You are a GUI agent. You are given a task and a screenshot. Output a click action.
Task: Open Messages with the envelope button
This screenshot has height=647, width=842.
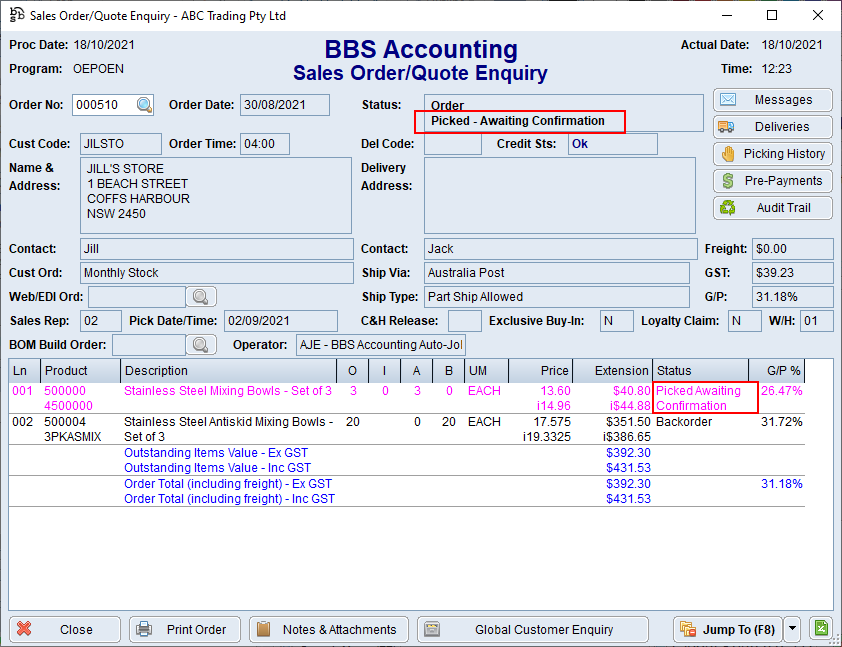773,100
